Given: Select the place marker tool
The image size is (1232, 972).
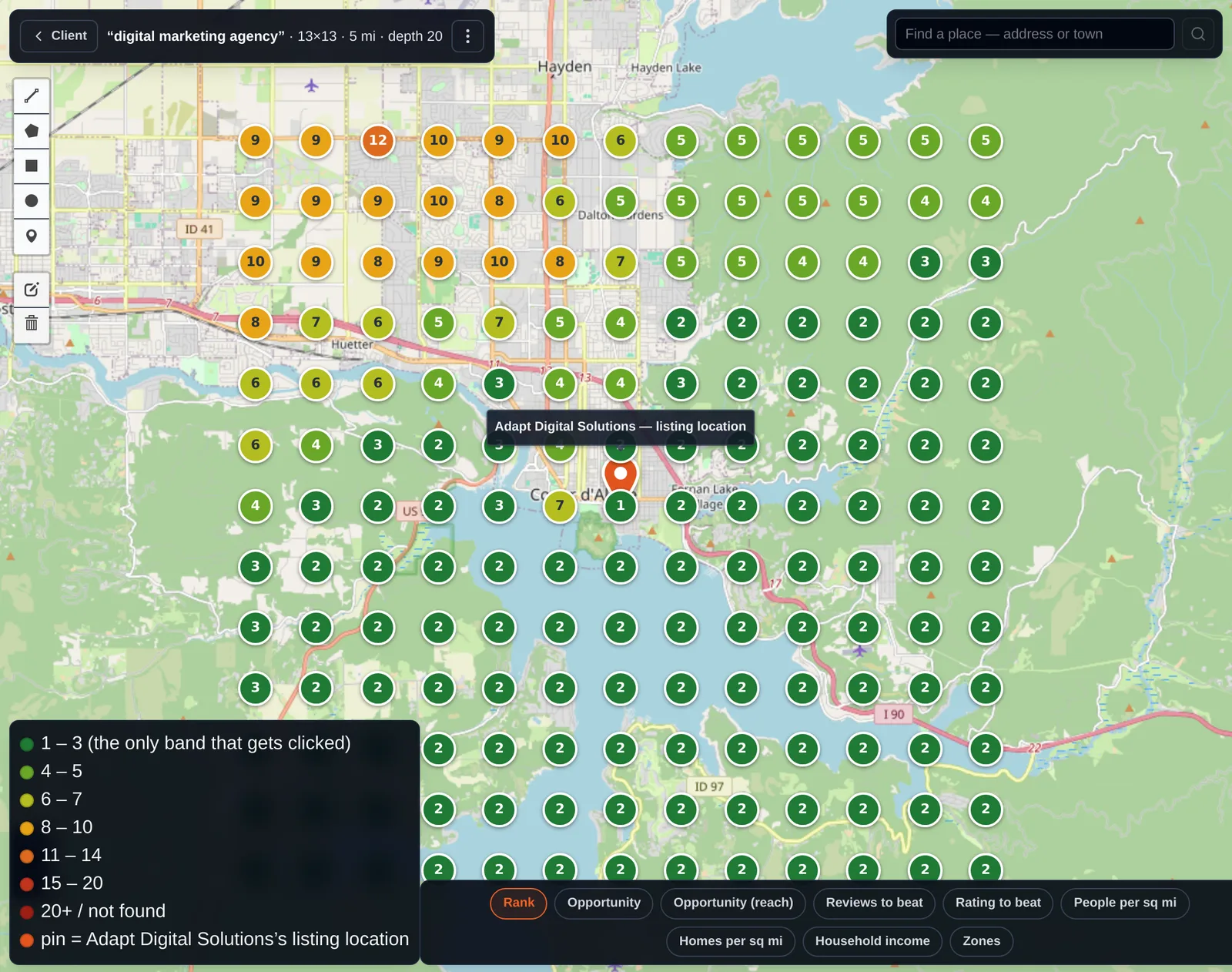Looking at the screenshot, I should (32, 236).
